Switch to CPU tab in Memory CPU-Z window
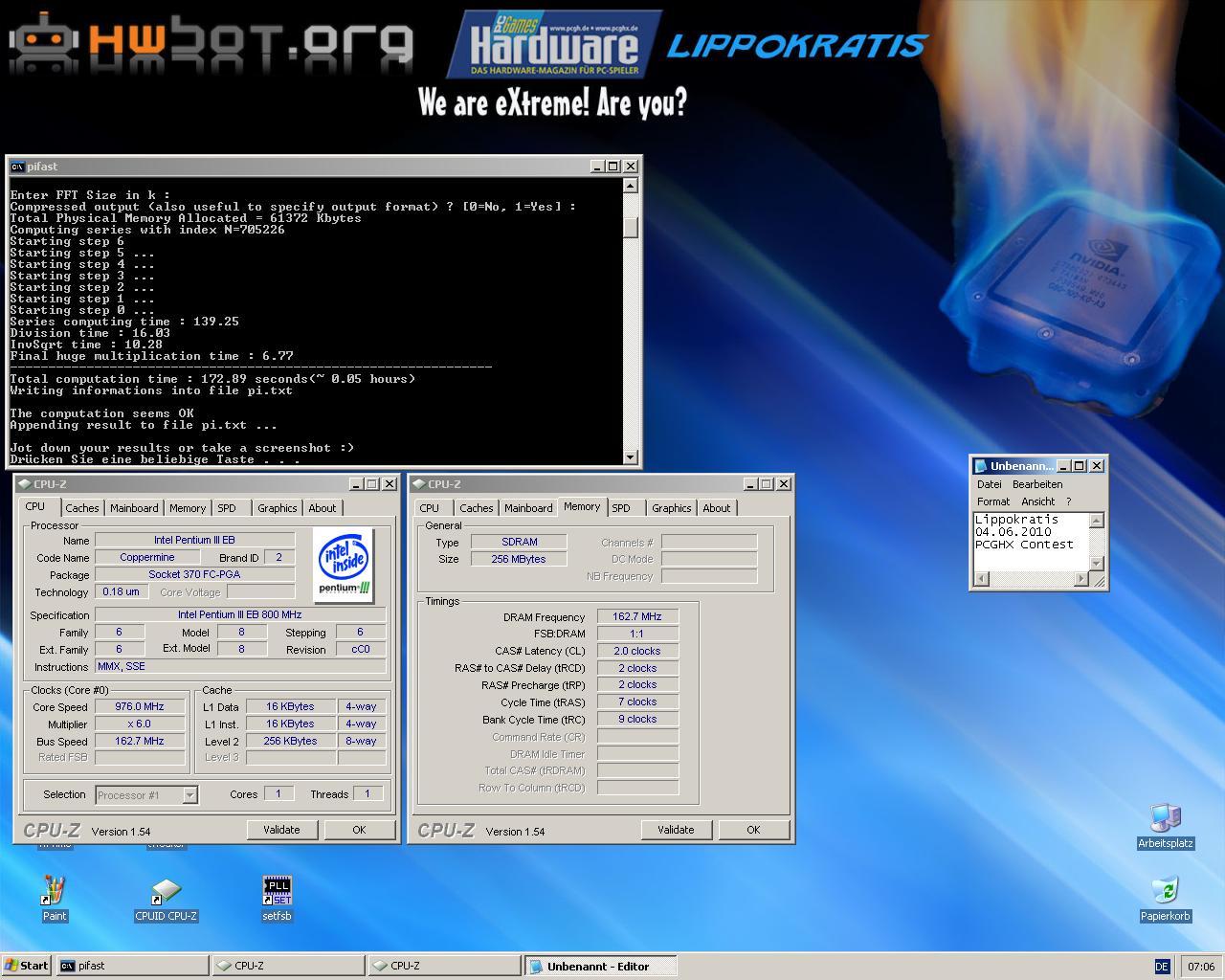 coord(430,508)
